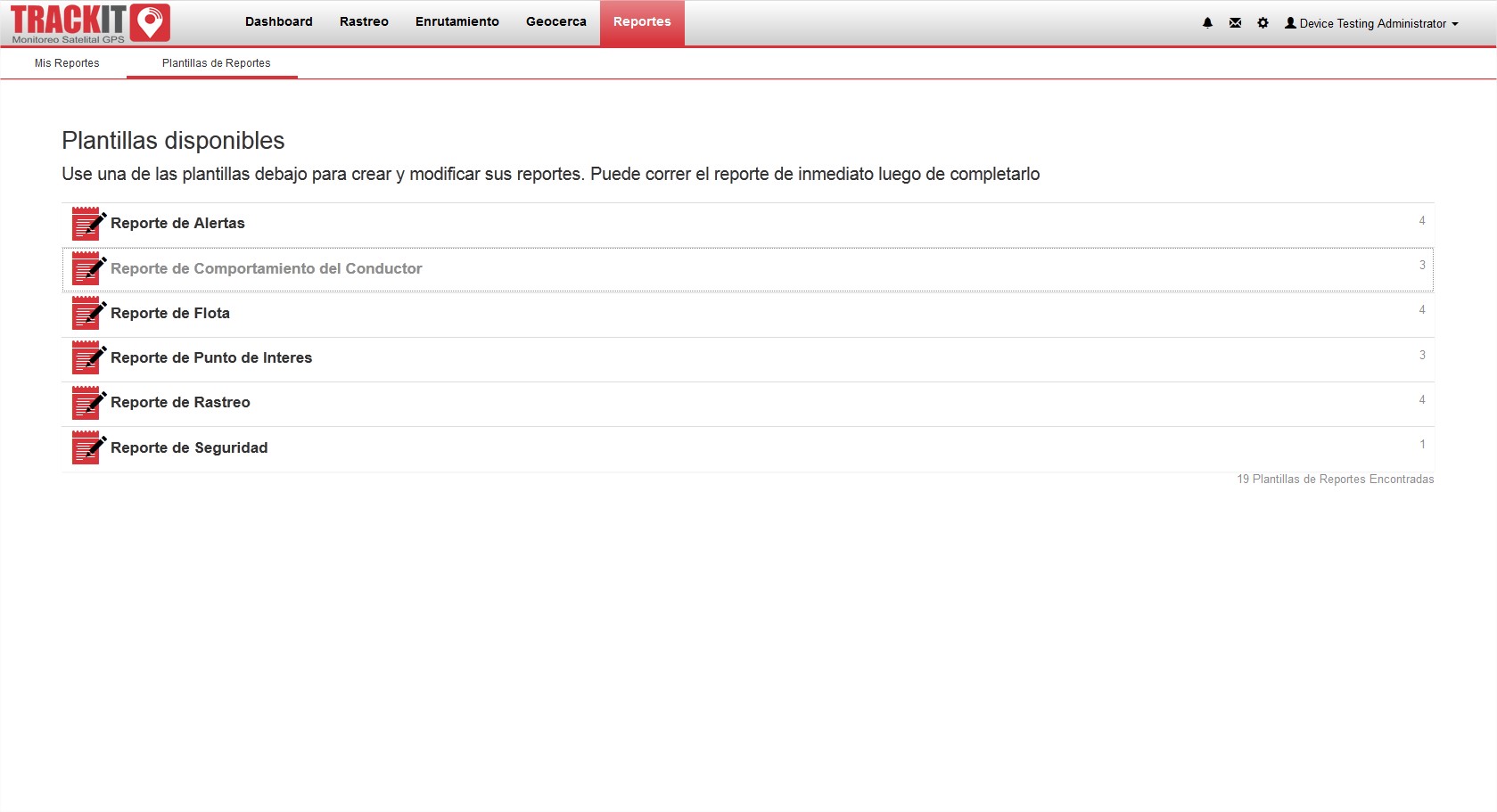Expand the Reporte de Punto de Interes group

(x=211, y=357)
